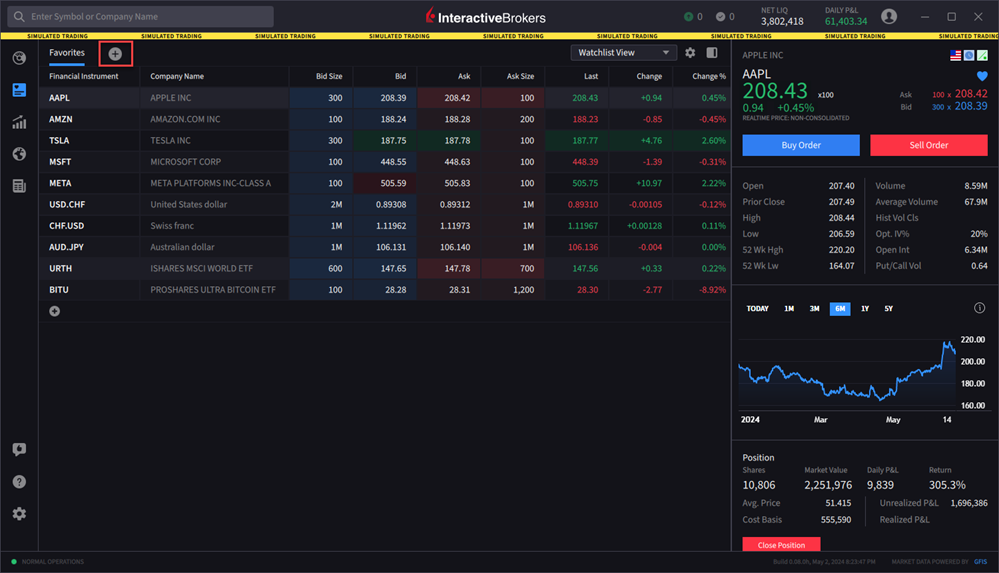
Task: Toggle the AAPL favorite heart
Action: (982, 76)
